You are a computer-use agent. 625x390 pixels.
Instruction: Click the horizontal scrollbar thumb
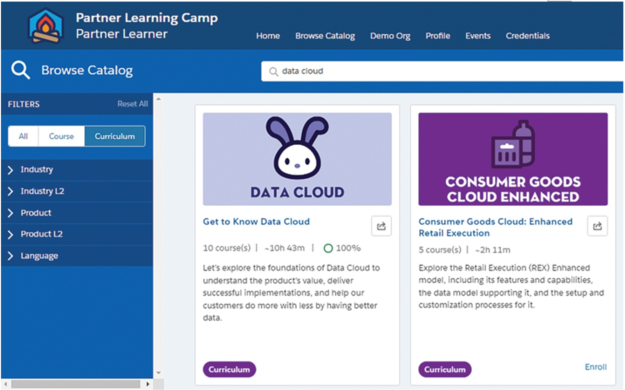[75, 384]
